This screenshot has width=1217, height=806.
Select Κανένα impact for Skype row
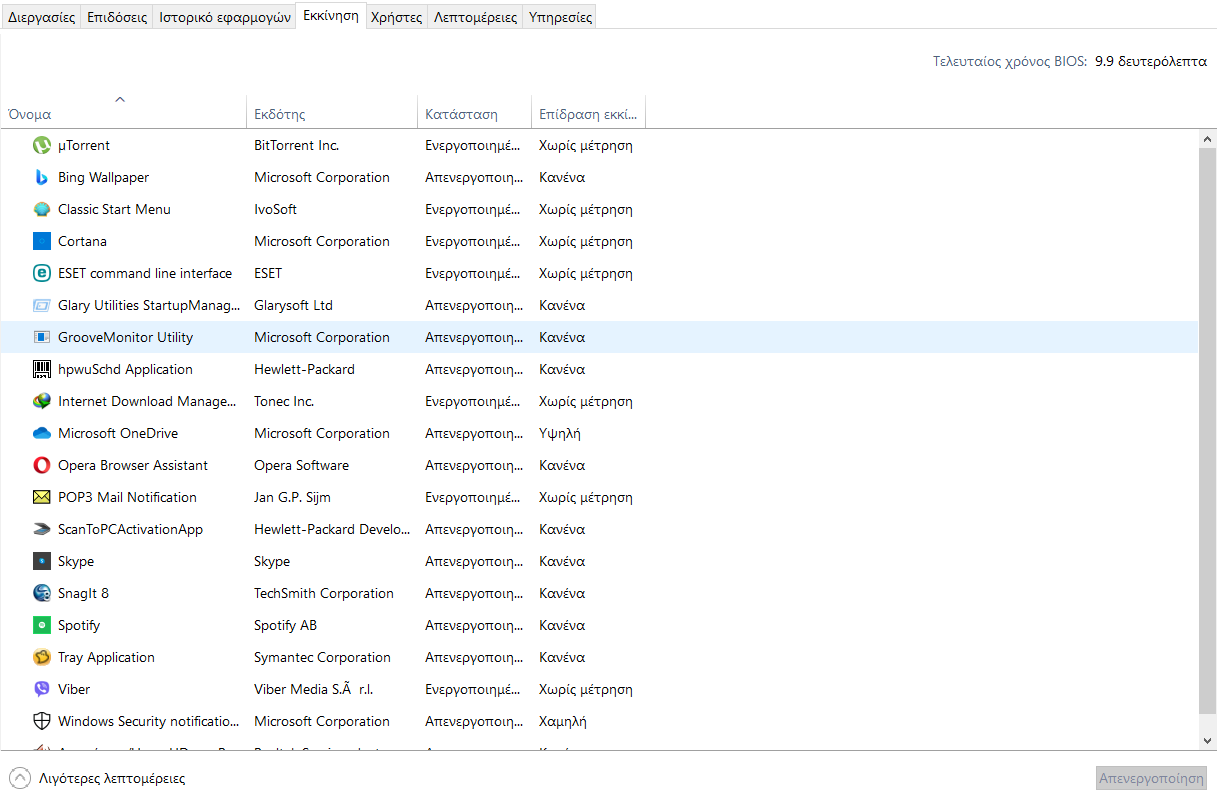click(562, 561)
